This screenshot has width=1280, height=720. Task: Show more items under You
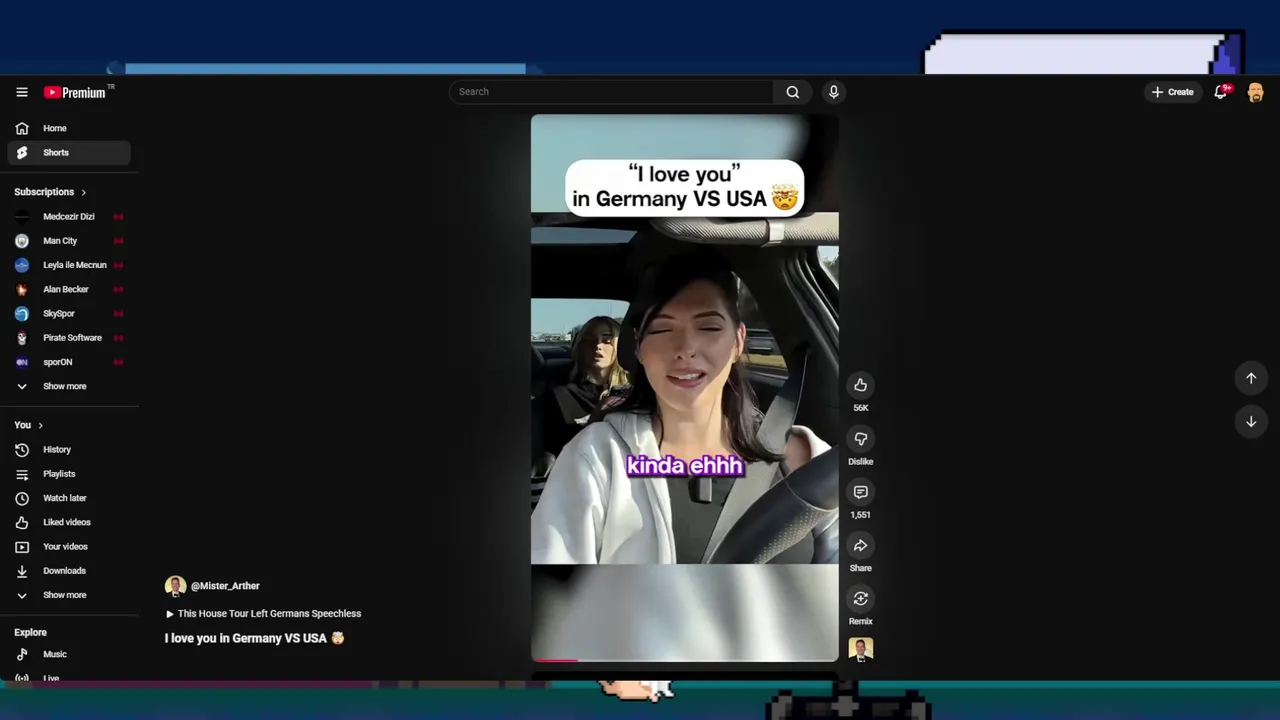click(x=69, y=595)
